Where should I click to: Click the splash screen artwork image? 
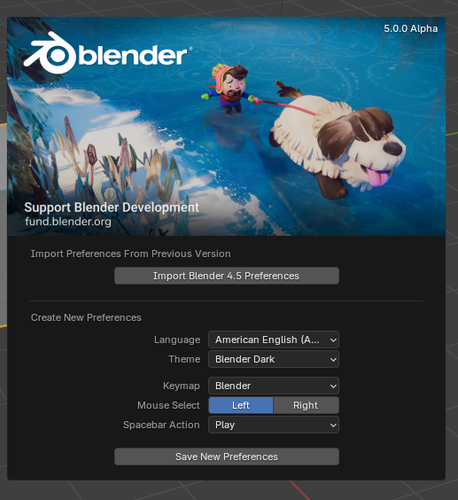226,127
